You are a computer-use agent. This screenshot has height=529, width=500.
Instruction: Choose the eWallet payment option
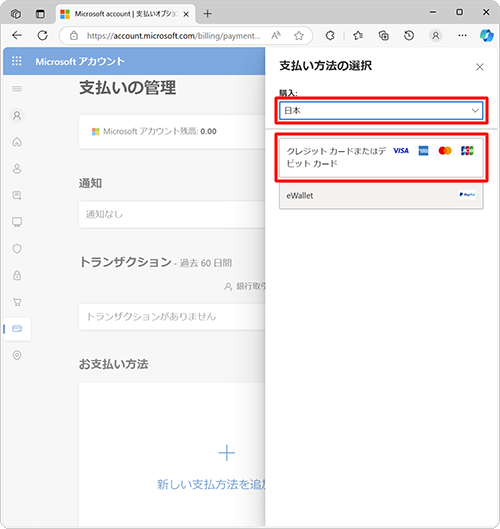381,195
